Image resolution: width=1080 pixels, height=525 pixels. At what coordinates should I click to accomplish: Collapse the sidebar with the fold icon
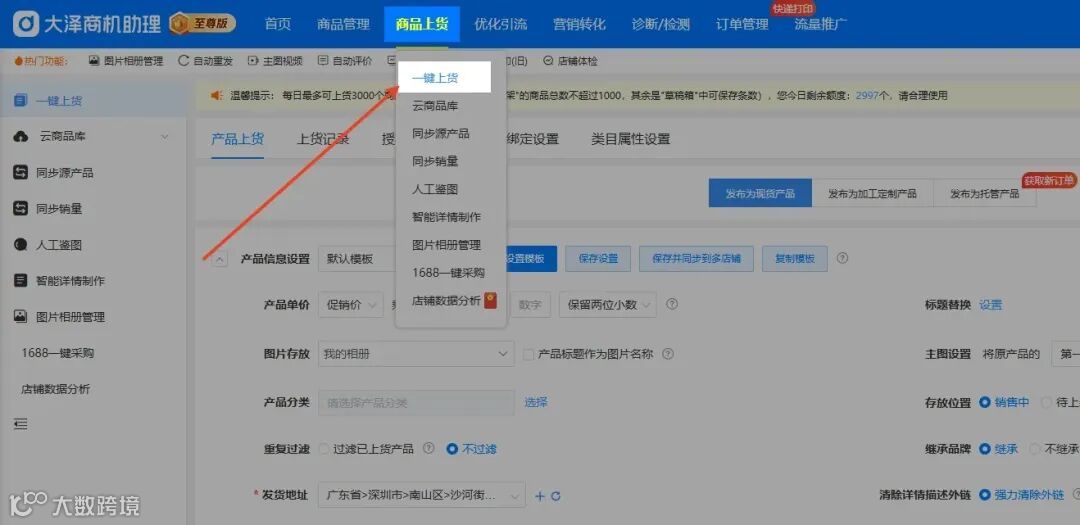point(21,424)
